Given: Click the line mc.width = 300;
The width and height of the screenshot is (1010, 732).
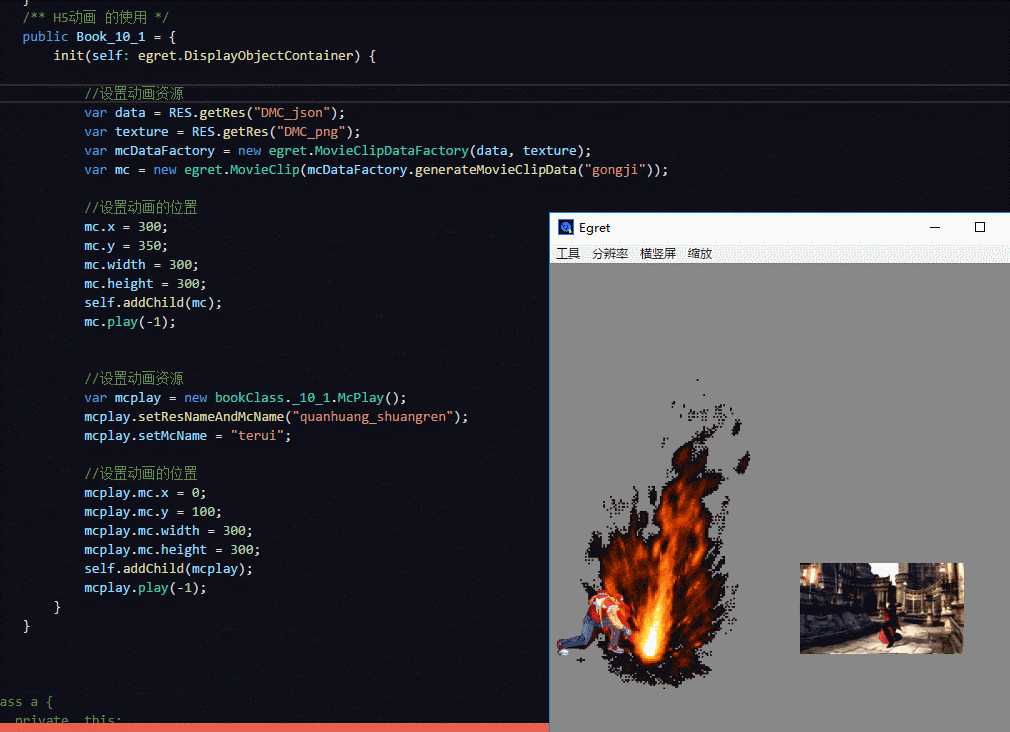Looking at the screenshot, I should click(141, 265).
